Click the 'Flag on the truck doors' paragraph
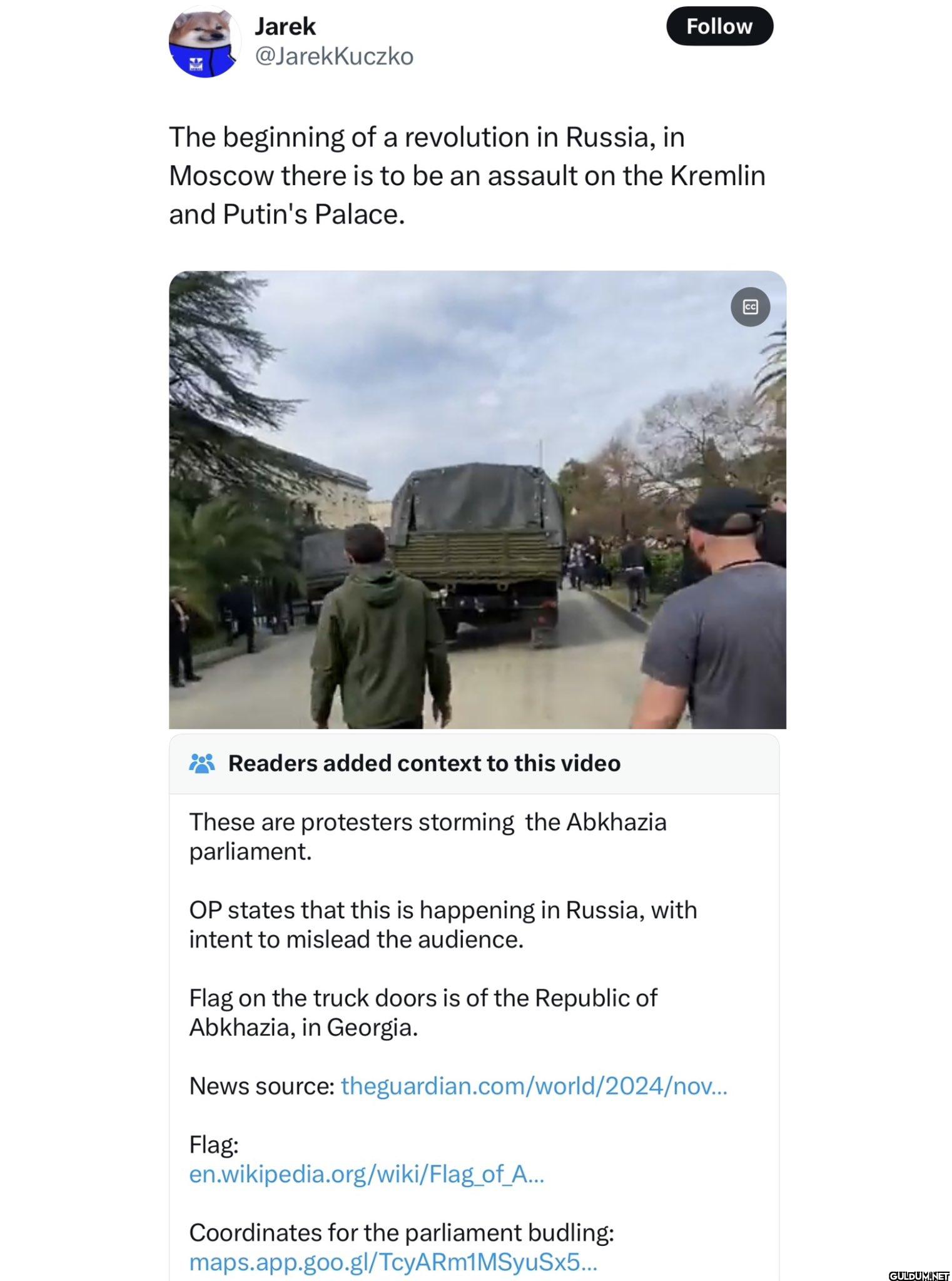Viewport: 952px width, 1281px height. pos(423,1013)
